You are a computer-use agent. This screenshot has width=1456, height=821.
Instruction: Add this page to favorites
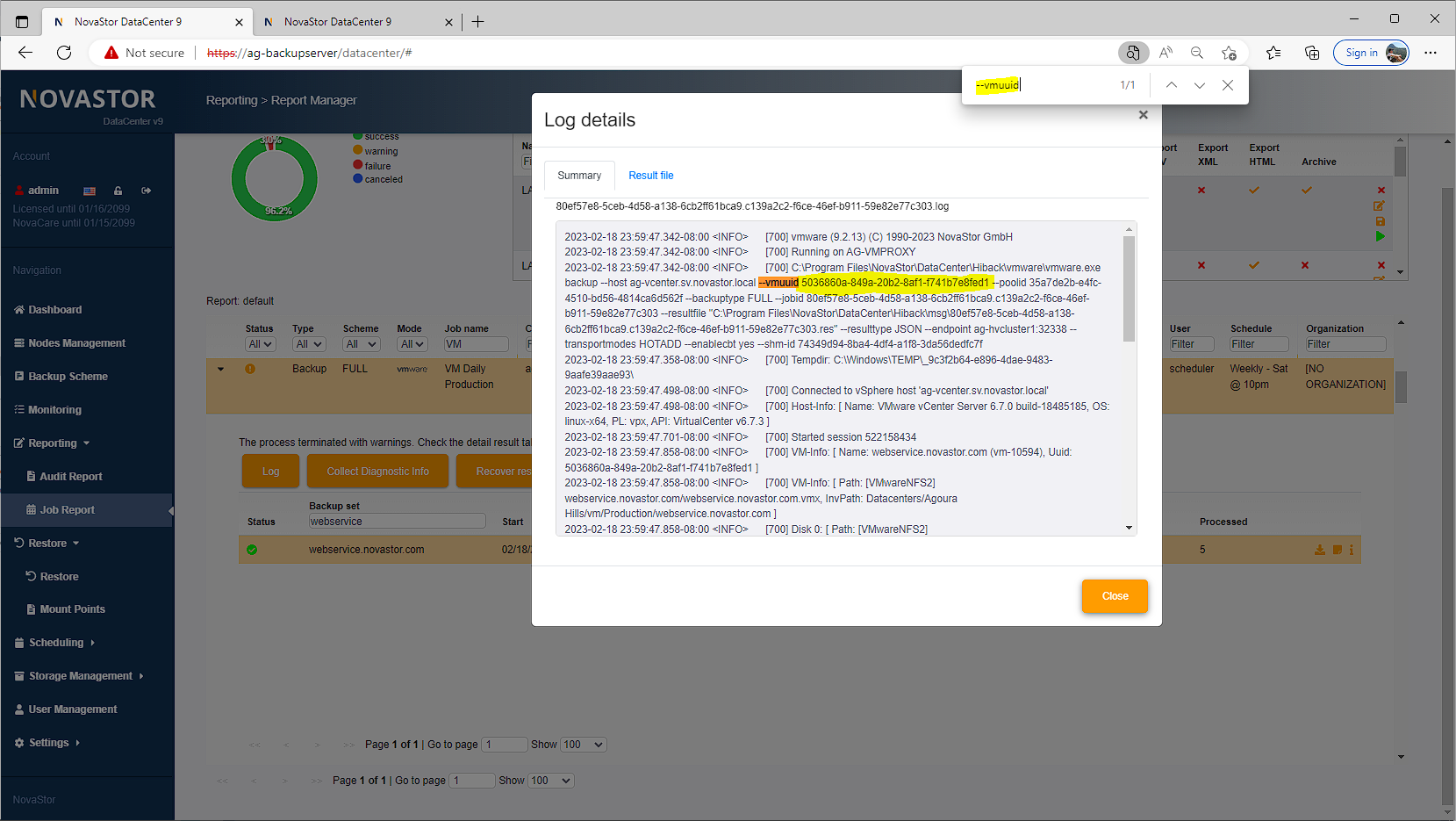(1229, 53)
